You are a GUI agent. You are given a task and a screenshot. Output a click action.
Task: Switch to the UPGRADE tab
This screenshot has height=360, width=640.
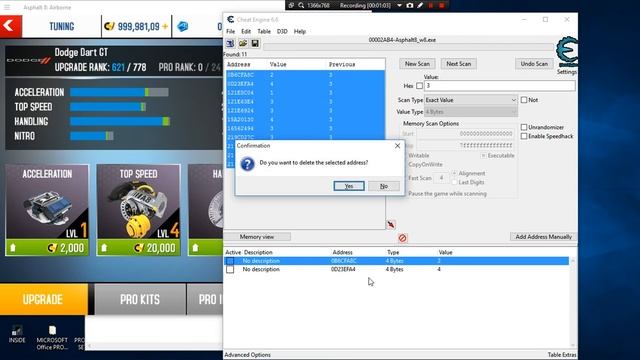pos(44,299)
